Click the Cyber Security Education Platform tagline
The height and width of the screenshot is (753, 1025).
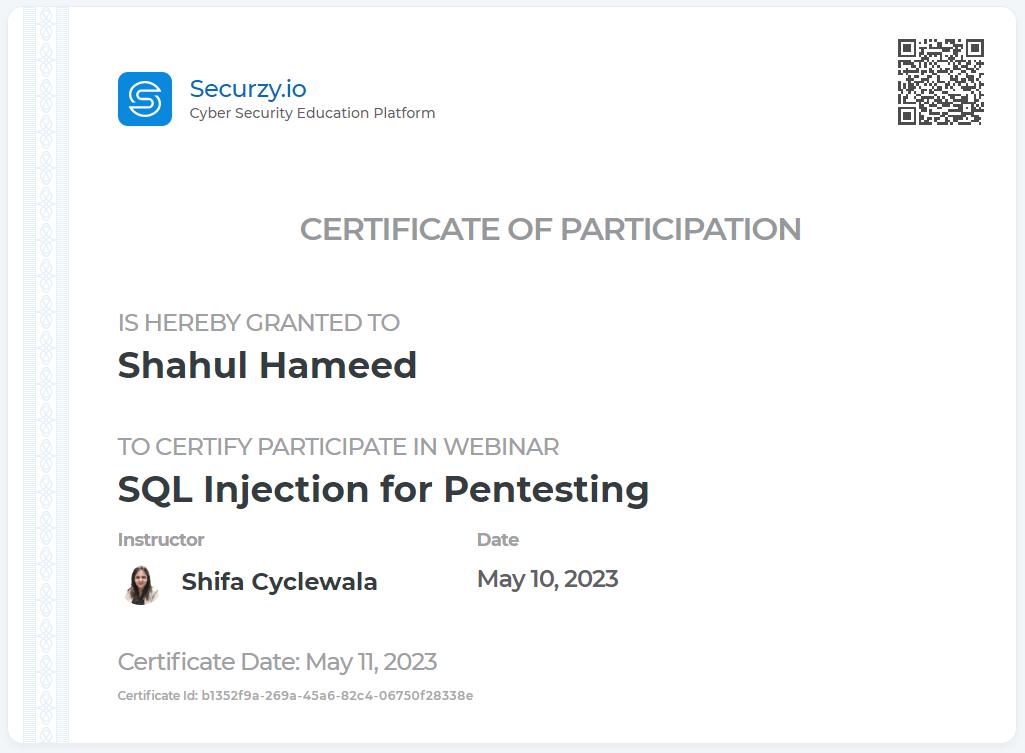pyautogui.click(x=312, y=113)
